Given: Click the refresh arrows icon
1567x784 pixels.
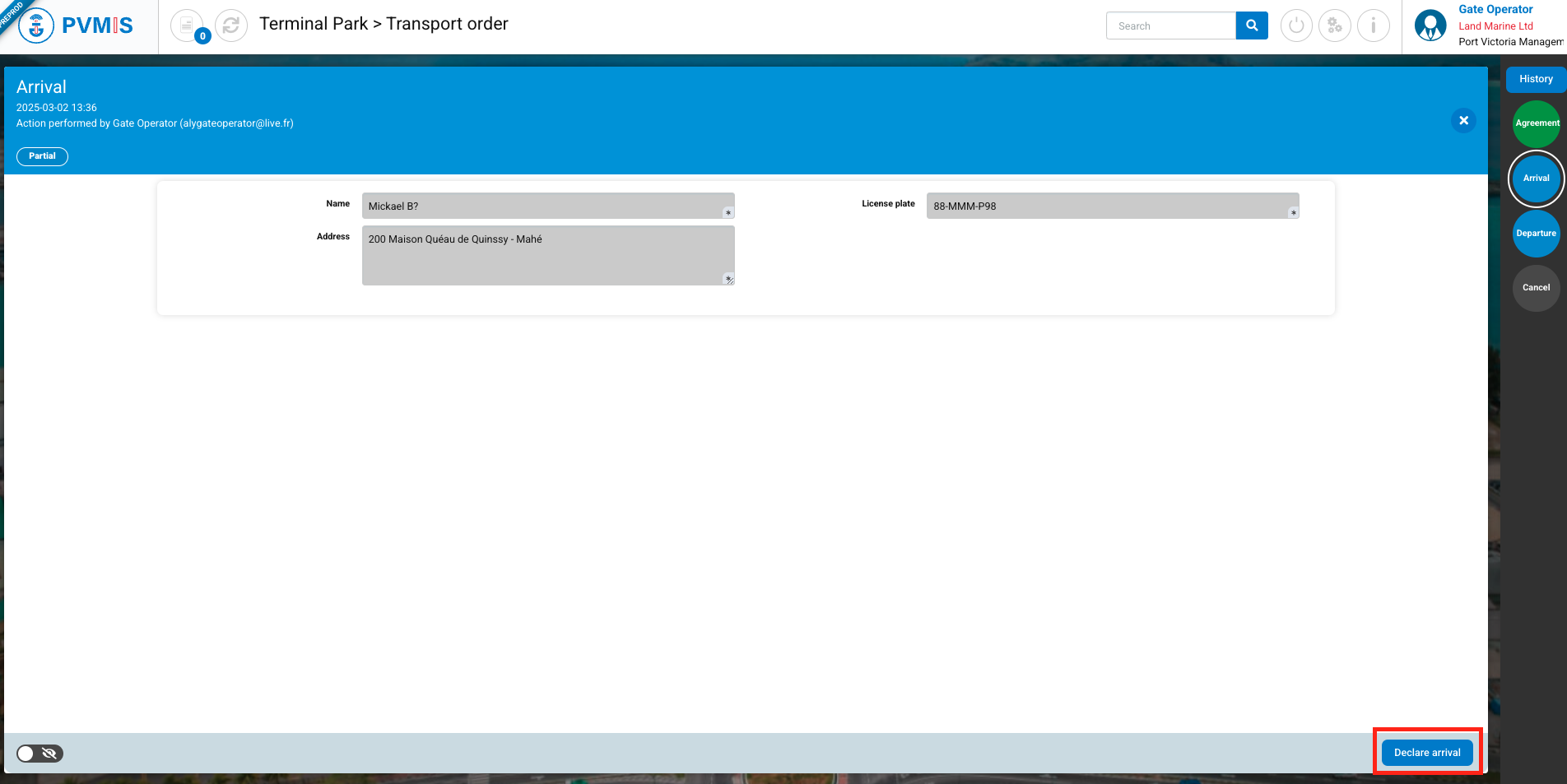Looking at the screenshot, I should (x=231, y=26).
